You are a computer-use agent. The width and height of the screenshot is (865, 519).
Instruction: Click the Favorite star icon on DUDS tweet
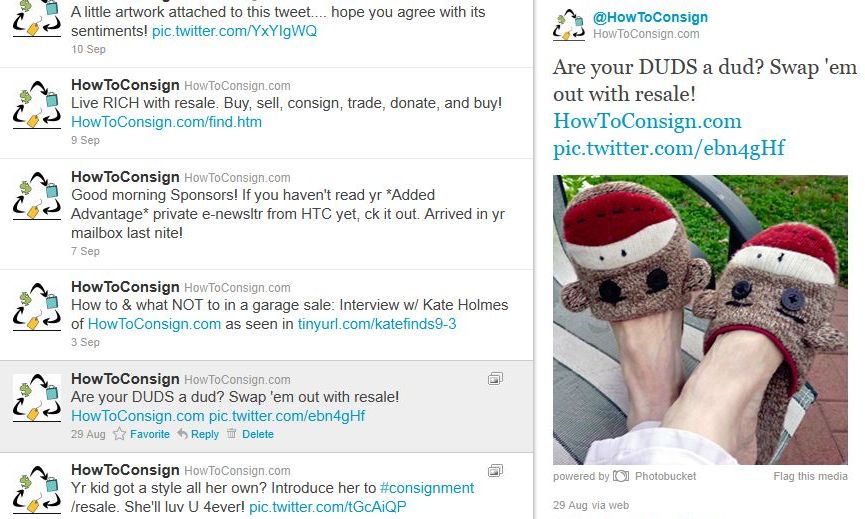point(119,434)
